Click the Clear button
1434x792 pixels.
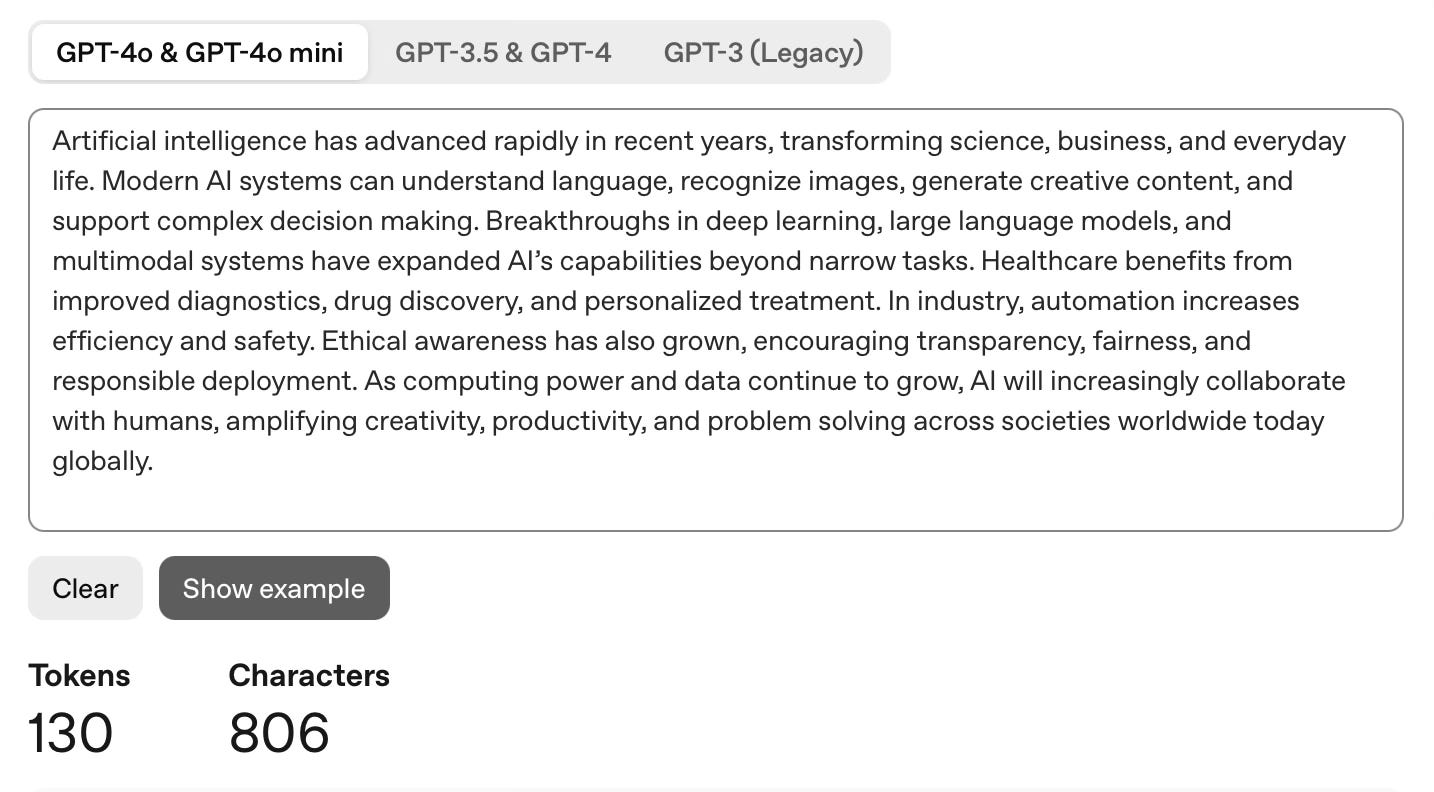85,588
